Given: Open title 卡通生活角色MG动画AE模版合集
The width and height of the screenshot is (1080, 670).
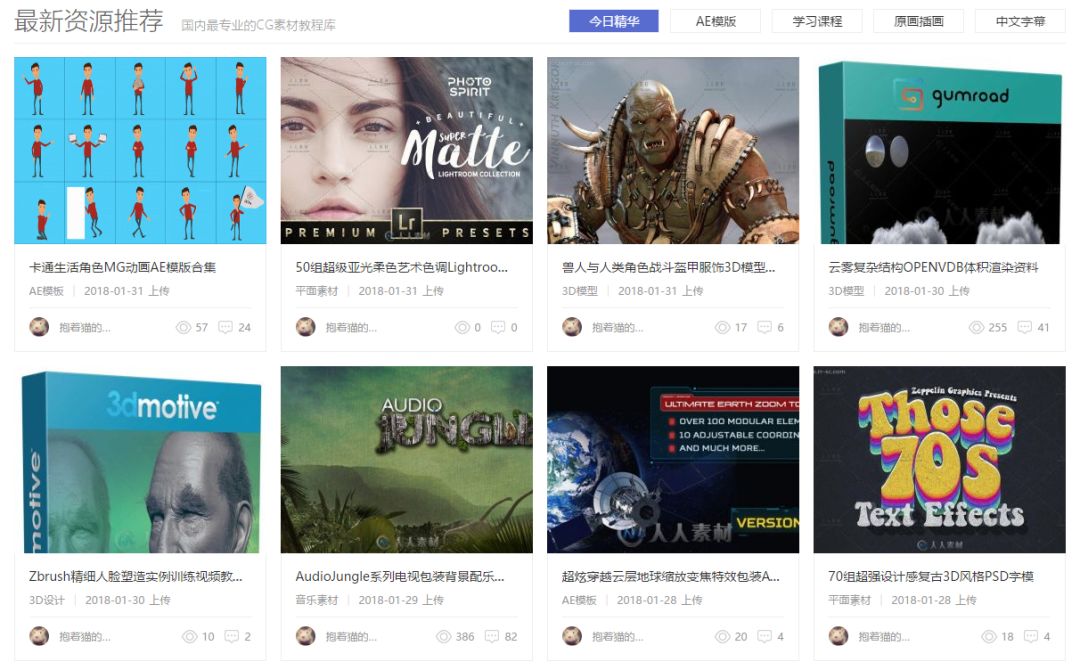Looking at the screenshot, I should pyautogui.click(x=123, y=267).
